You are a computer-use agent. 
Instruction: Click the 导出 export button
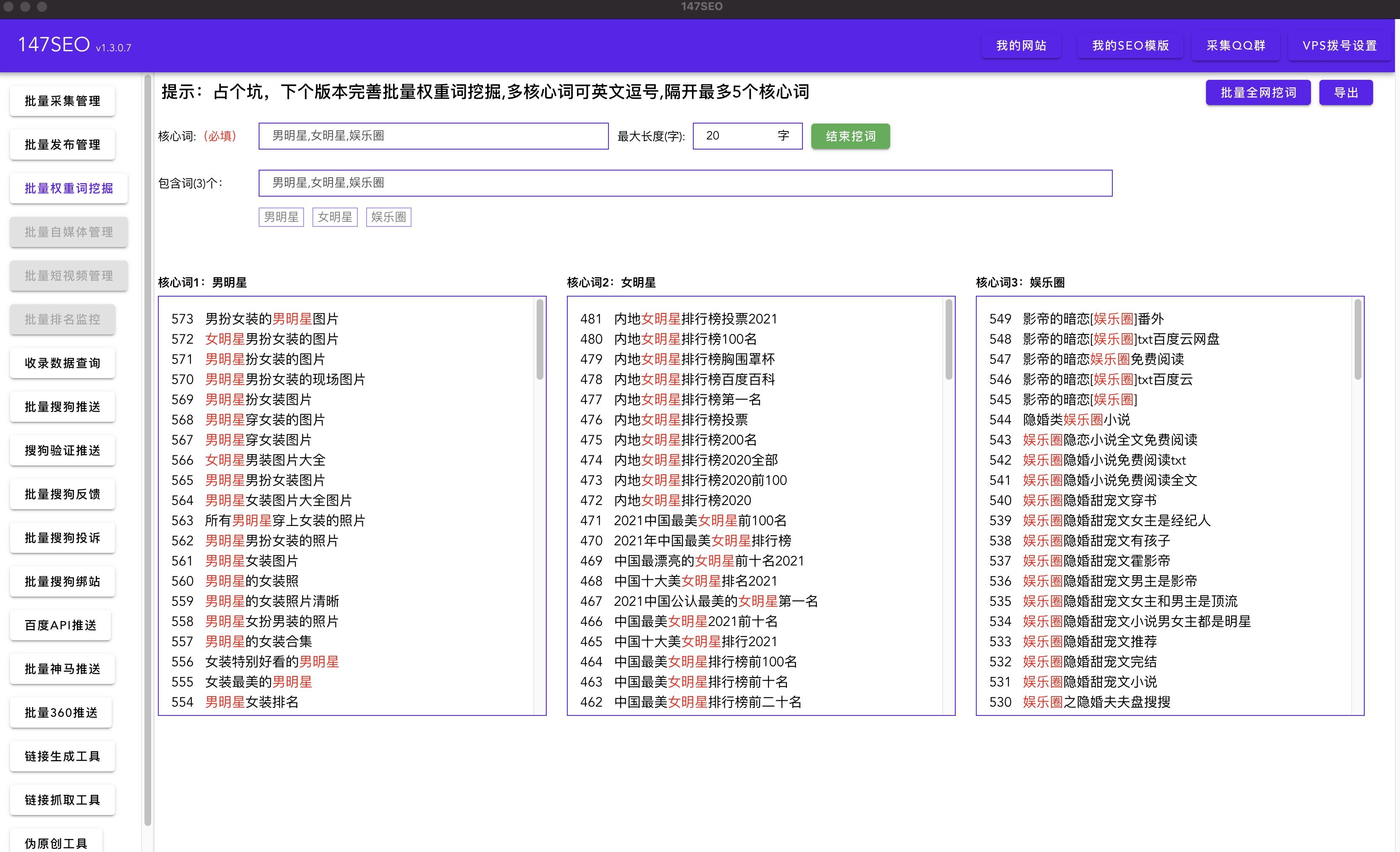pos(1345,93)
